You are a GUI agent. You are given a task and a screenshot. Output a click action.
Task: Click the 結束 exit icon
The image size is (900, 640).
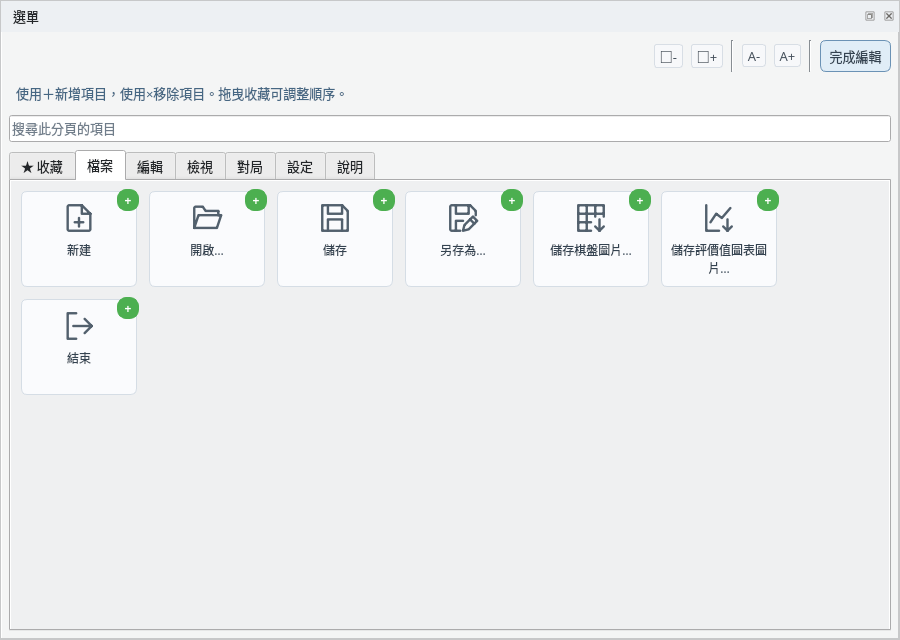point(79,326)
